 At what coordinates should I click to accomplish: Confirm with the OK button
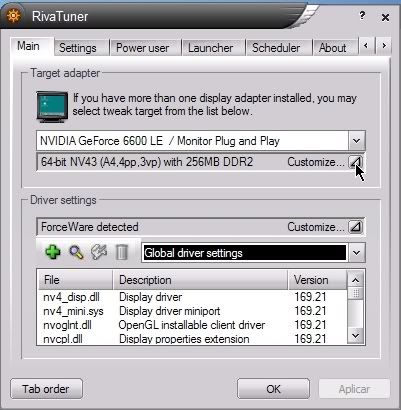click(x=273, y=389)
